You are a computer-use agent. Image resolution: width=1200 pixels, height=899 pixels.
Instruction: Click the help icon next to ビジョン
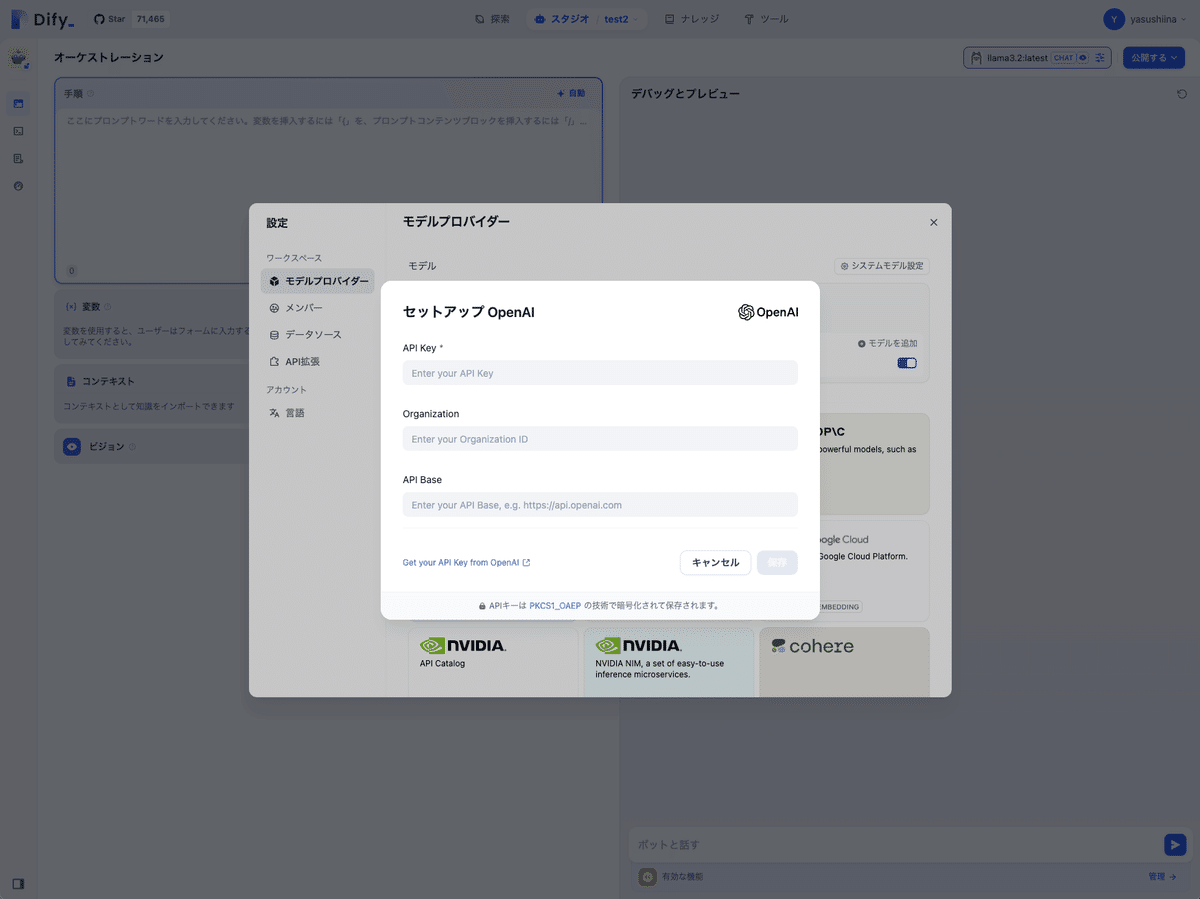pos(132,447)
